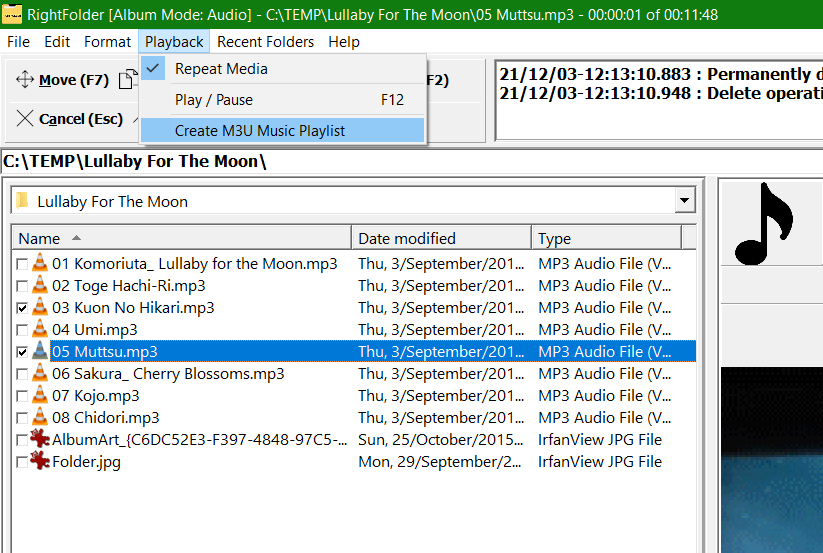The width and height of the screenshot is (823, 553).
Task: Toggle checkbox for 01 Komoriuta file
Action: pyautogui.click(x=22, y=264)
